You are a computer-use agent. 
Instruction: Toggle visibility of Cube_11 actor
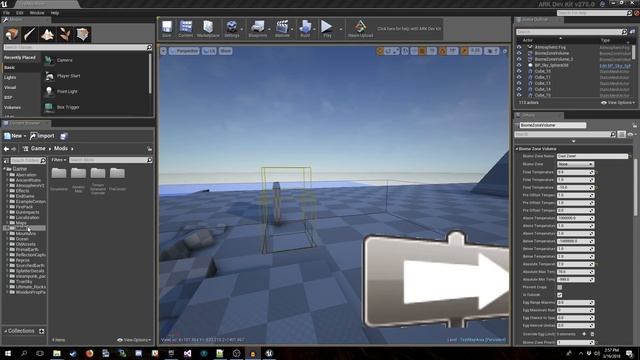(x=519, y=77)
